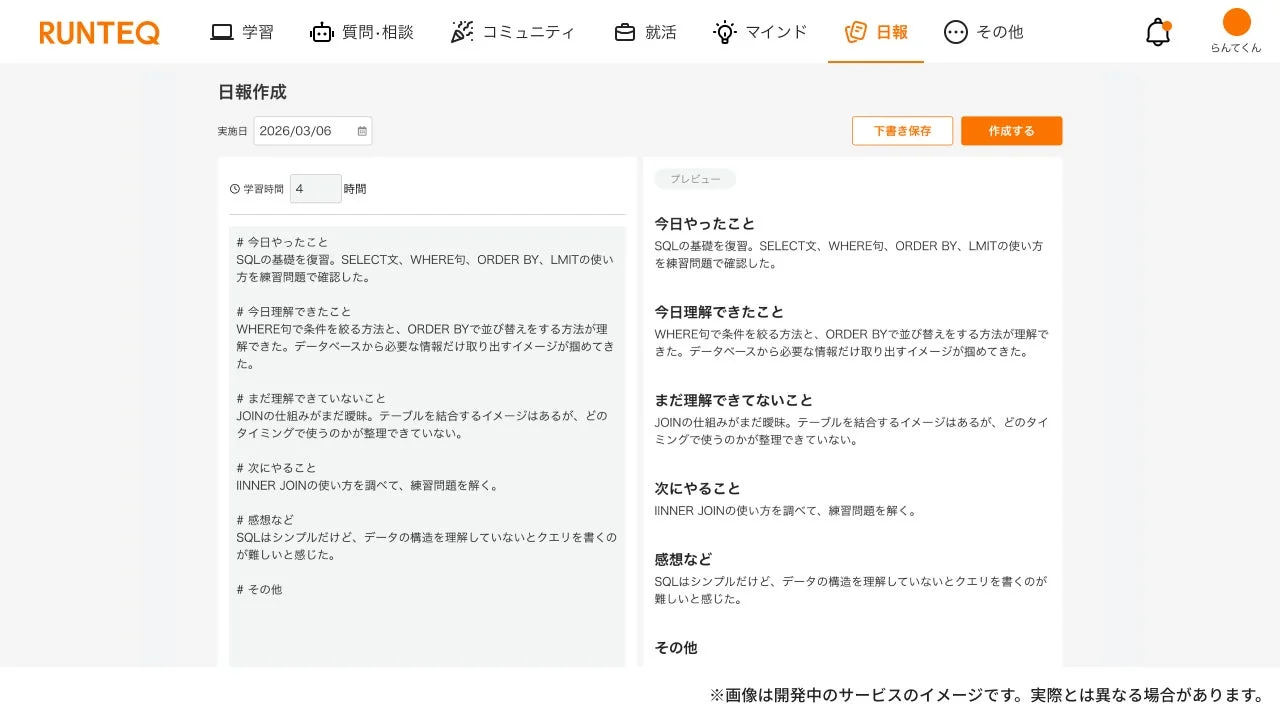This screenshot has height=720, width=1280.
Task: Select the コミュニティ icon in the top bar
Action: (461, 31)
